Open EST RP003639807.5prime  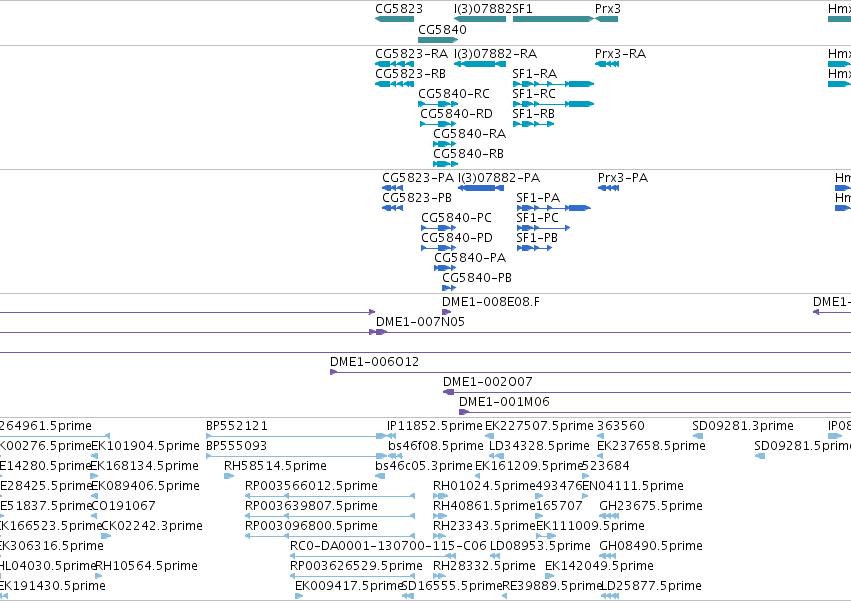pos(330,516)
